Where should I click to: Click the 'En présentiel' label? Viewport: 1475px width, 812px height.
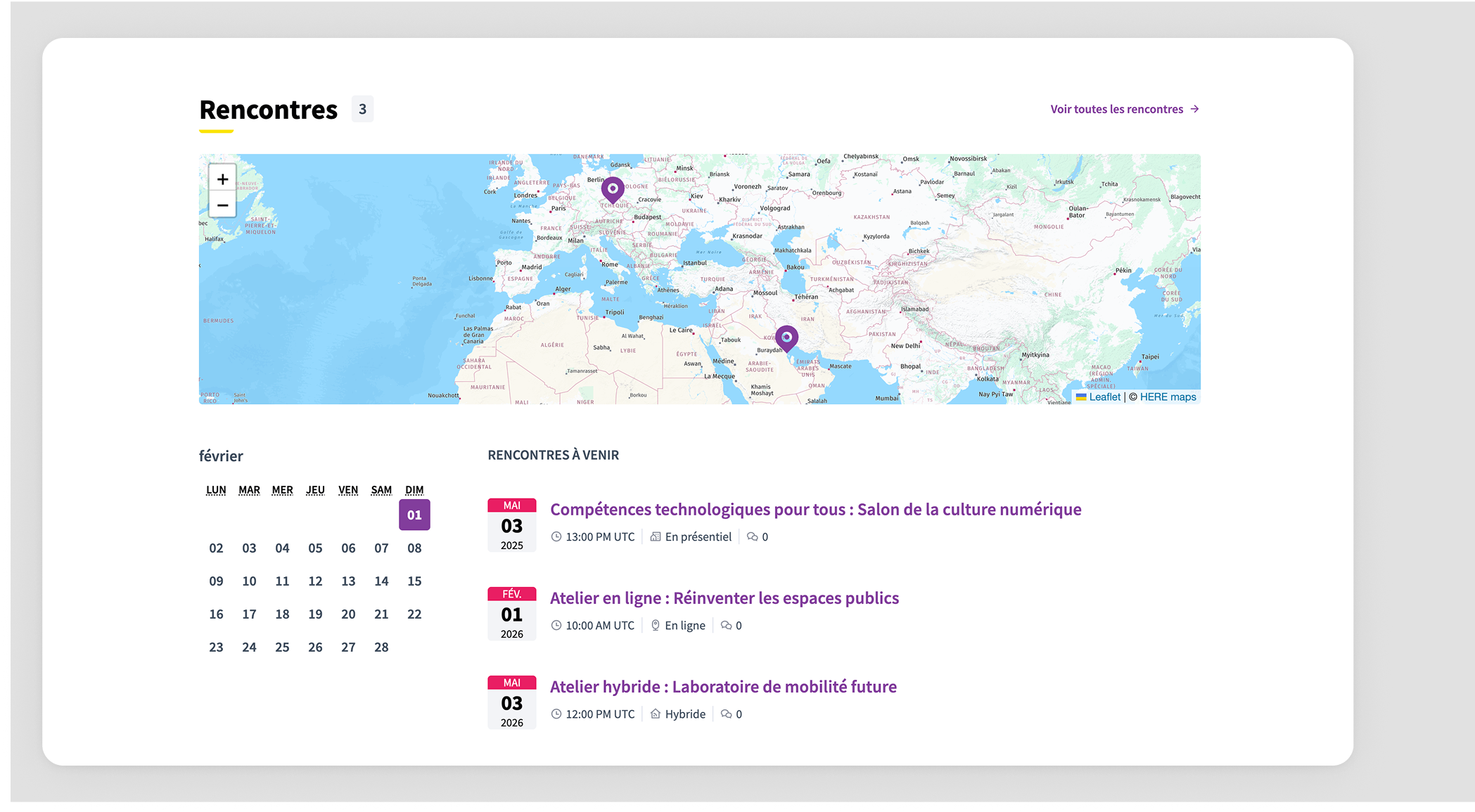[698, 536]
